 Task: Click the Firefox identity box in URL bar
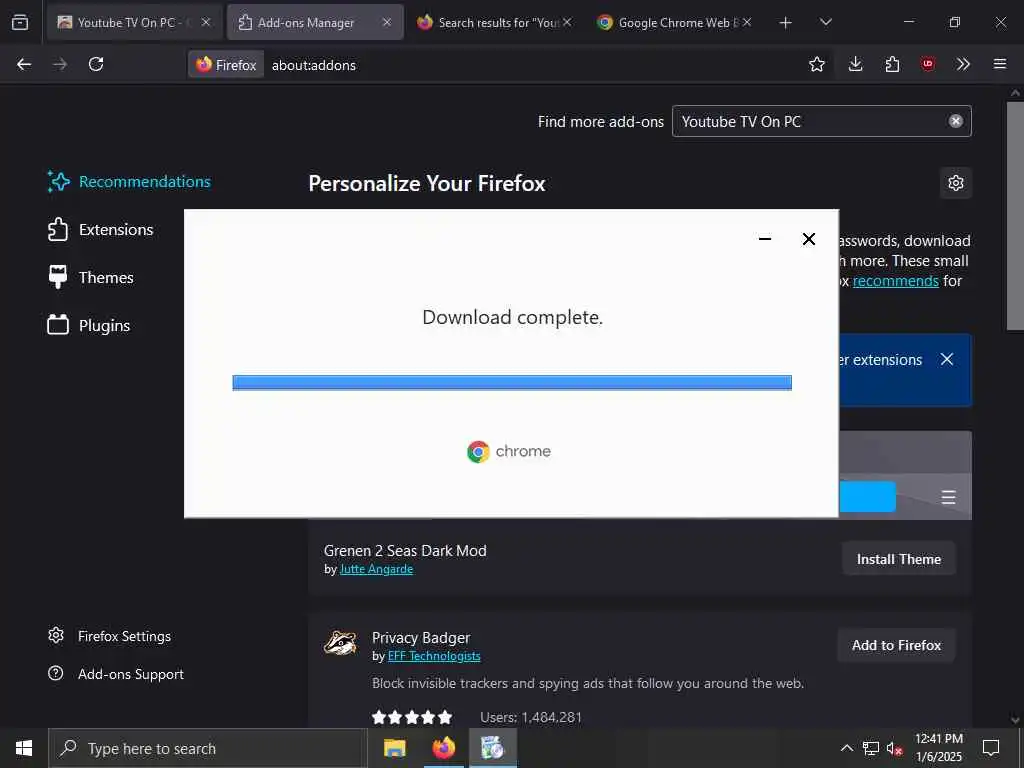(227, 65)
